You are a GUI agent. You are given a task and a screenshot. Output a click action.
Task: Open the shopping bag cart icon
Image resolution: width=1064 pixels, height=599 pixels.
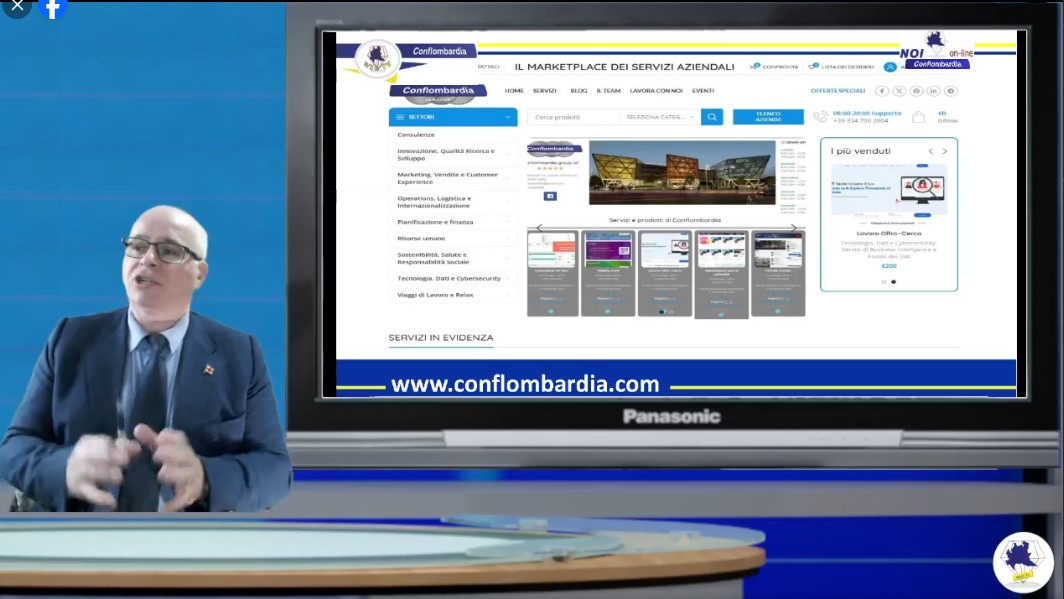tap(918, 117)
